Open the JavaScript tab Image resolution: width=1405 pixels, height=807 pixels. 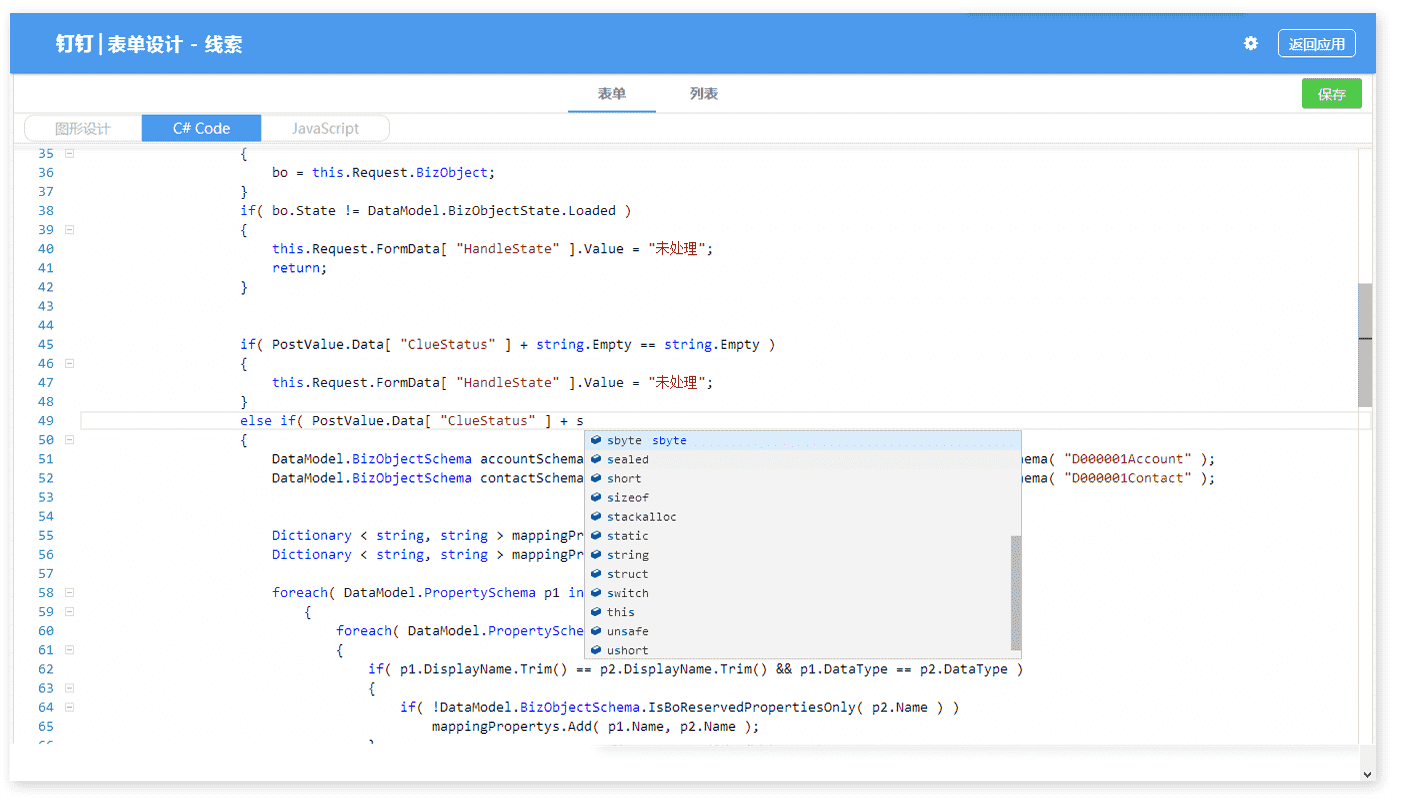click(x=325, y=128)
